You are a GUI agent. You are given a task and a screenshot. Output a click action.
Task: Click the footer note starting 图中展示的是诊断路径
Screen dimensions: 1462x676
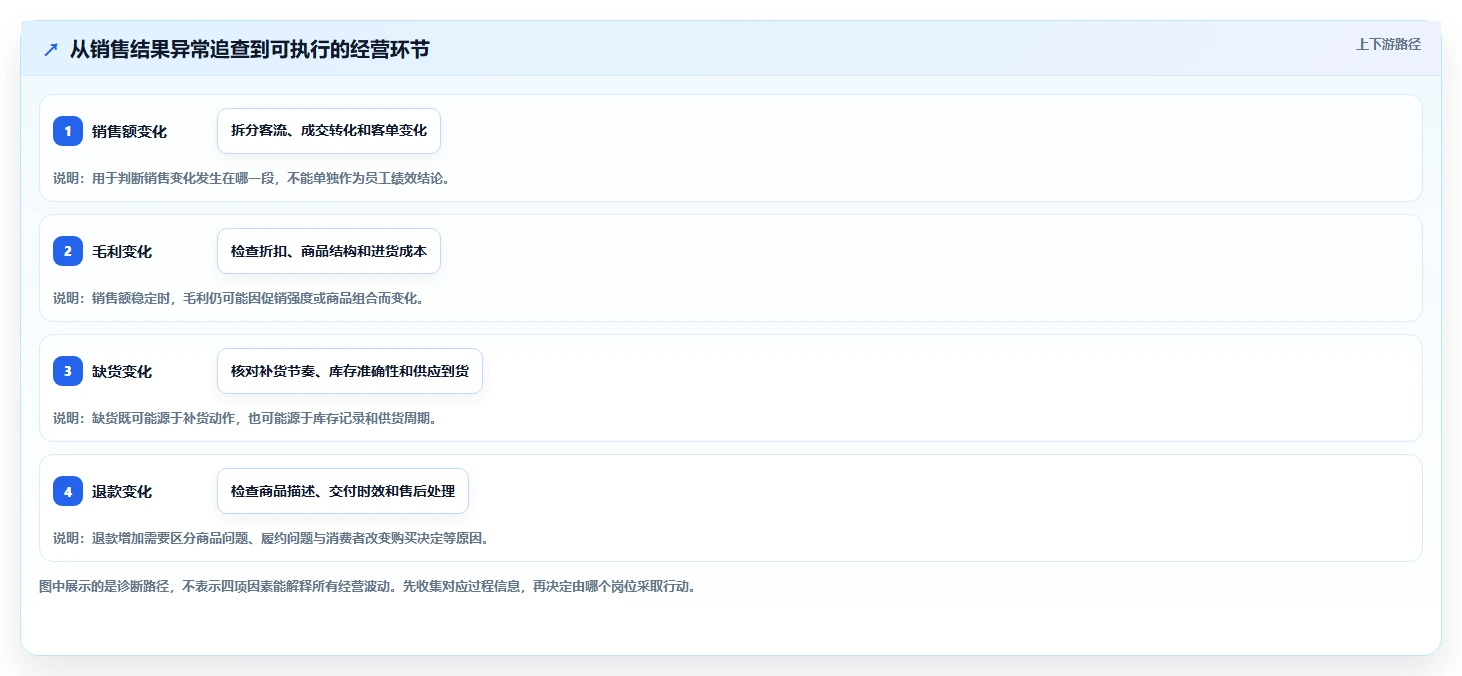[x=367, y=586]
